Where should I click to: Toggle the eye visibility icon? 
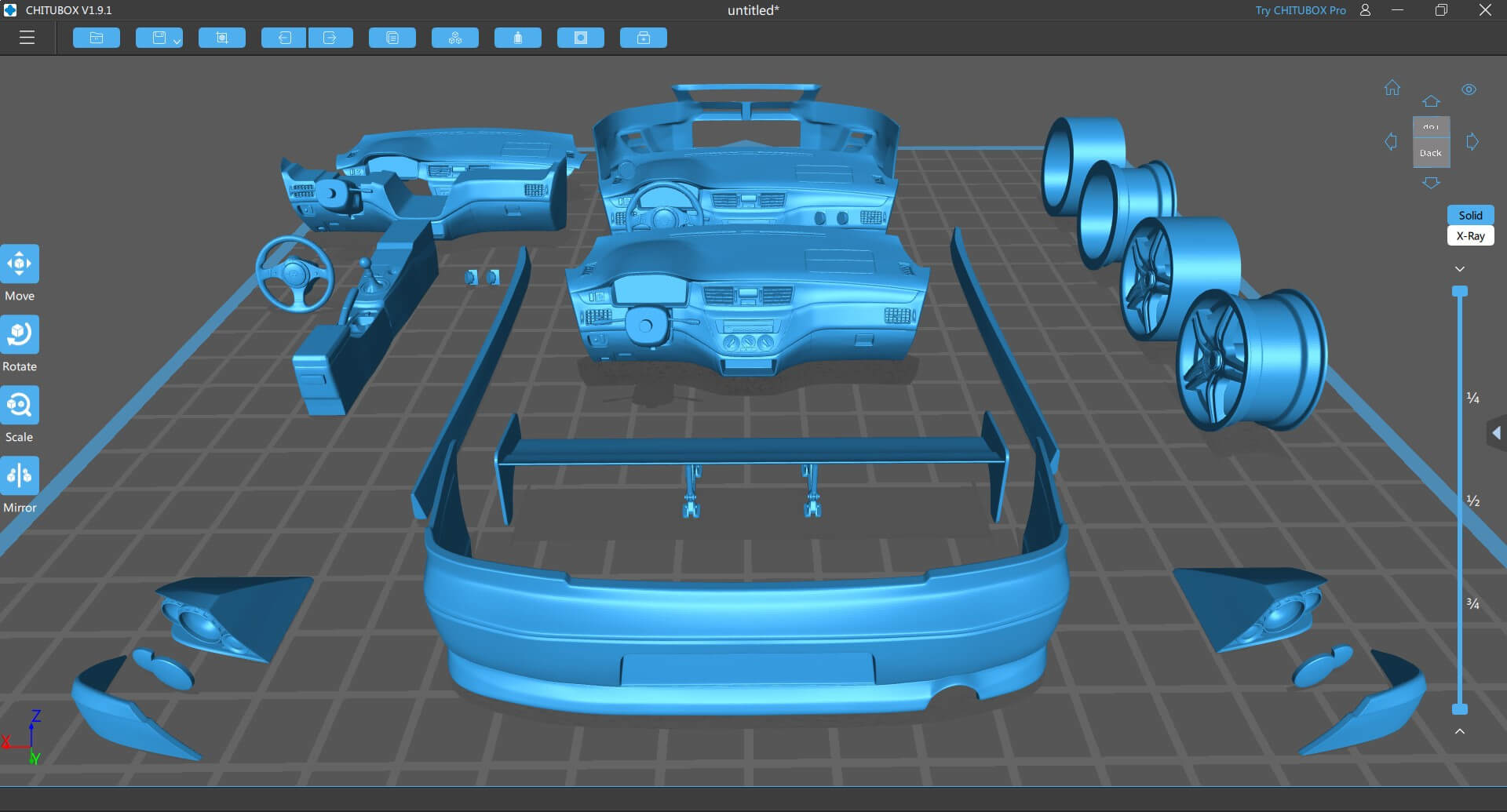coord(1469,89)
